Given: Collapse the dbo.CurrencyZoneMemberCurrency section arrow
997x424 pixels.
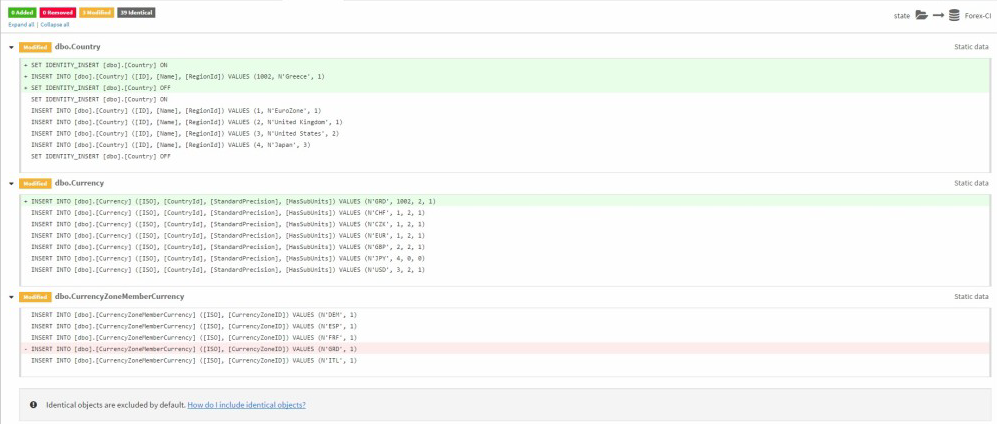Looking at the screenshot, I should (x=11, y=297).
